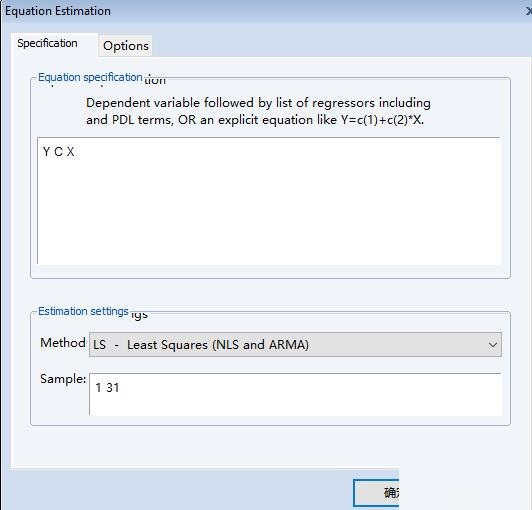Focus the equation specification text box
Viewport: 532px width, 510px height.
(269, 201)
